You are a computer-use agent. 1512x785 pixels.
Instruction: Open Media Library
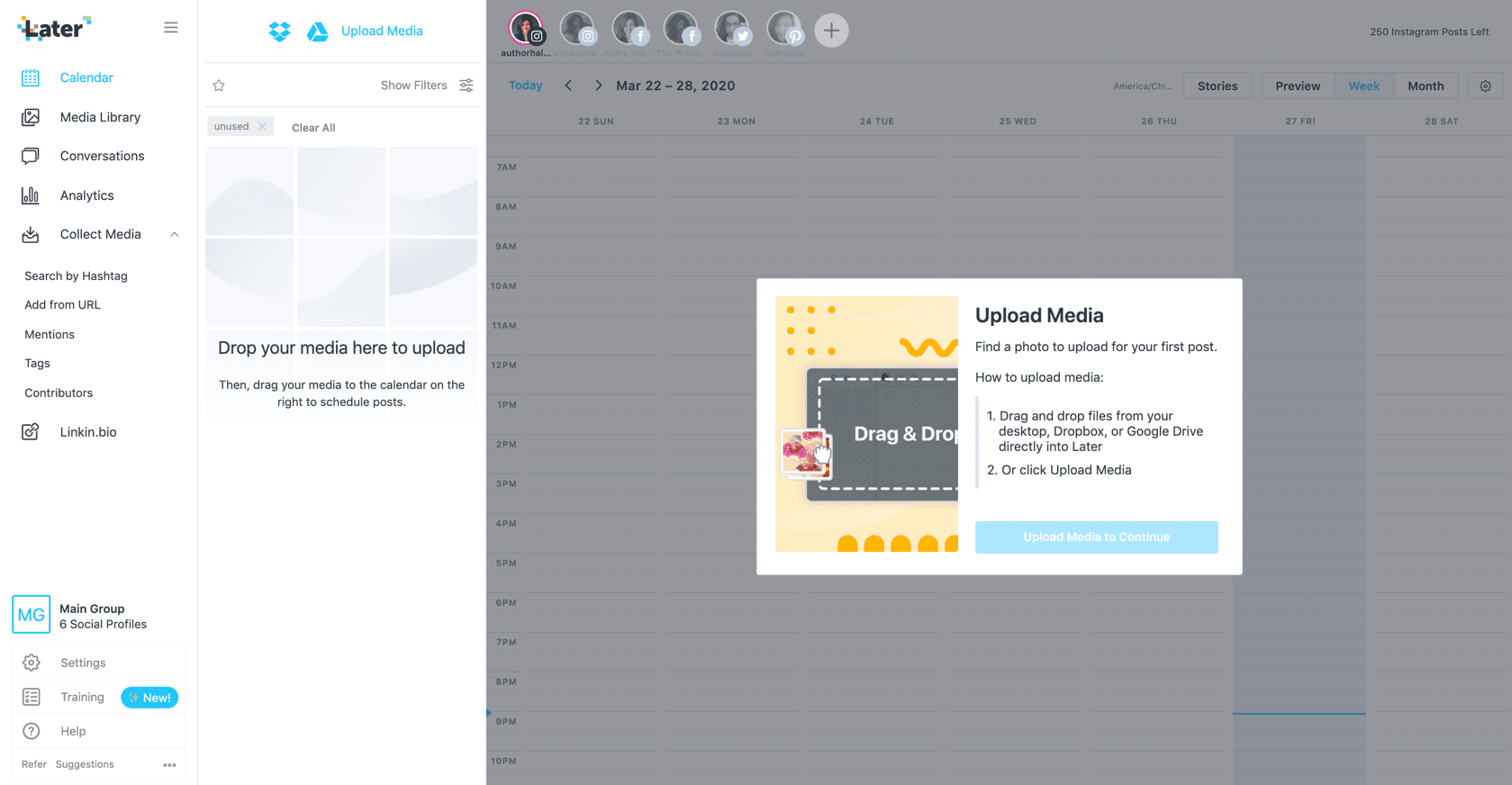(x=99, y=117)
